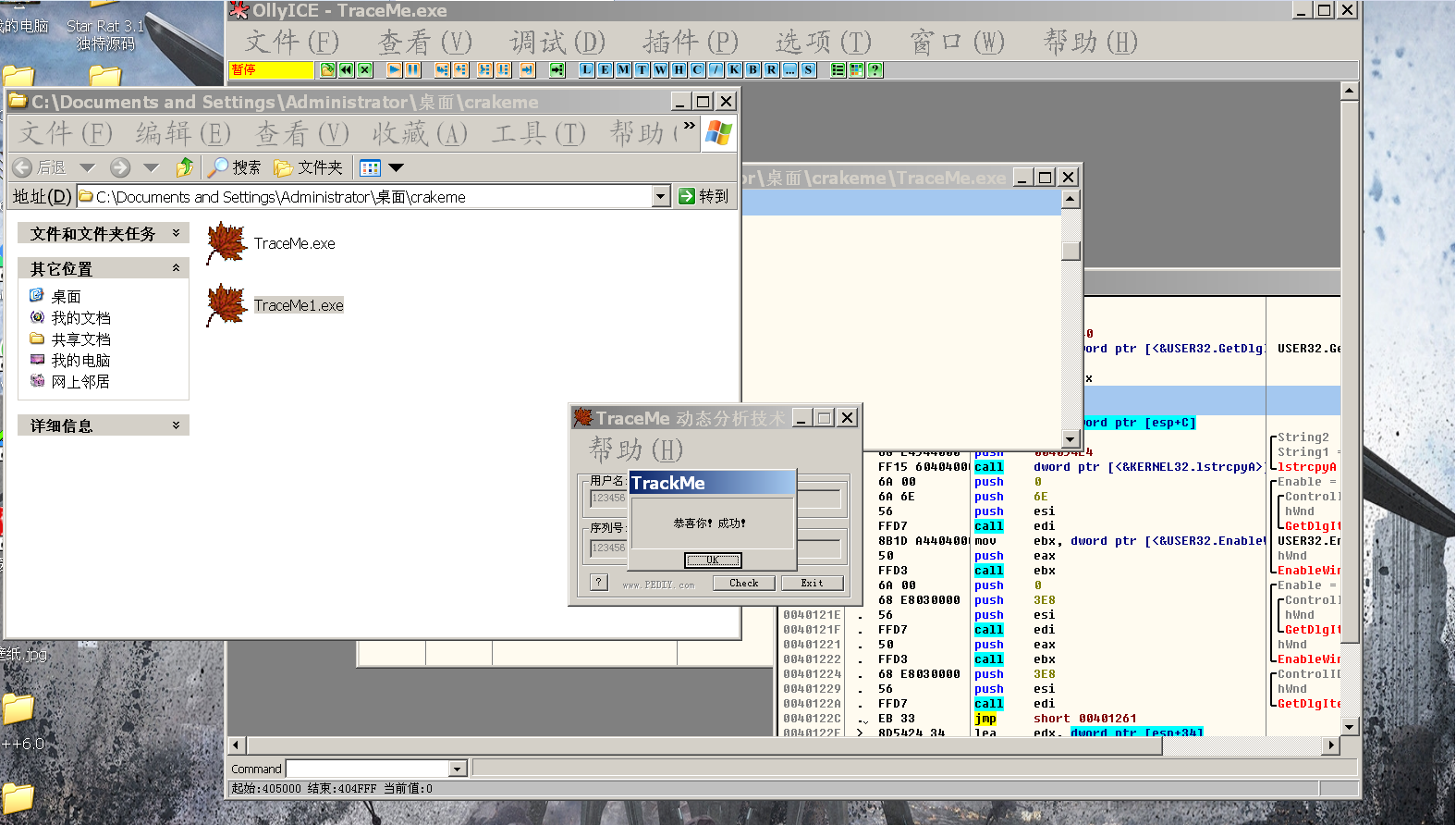
Task: Click the 搜索 (Search) button in Explorer
Action: 235,167
